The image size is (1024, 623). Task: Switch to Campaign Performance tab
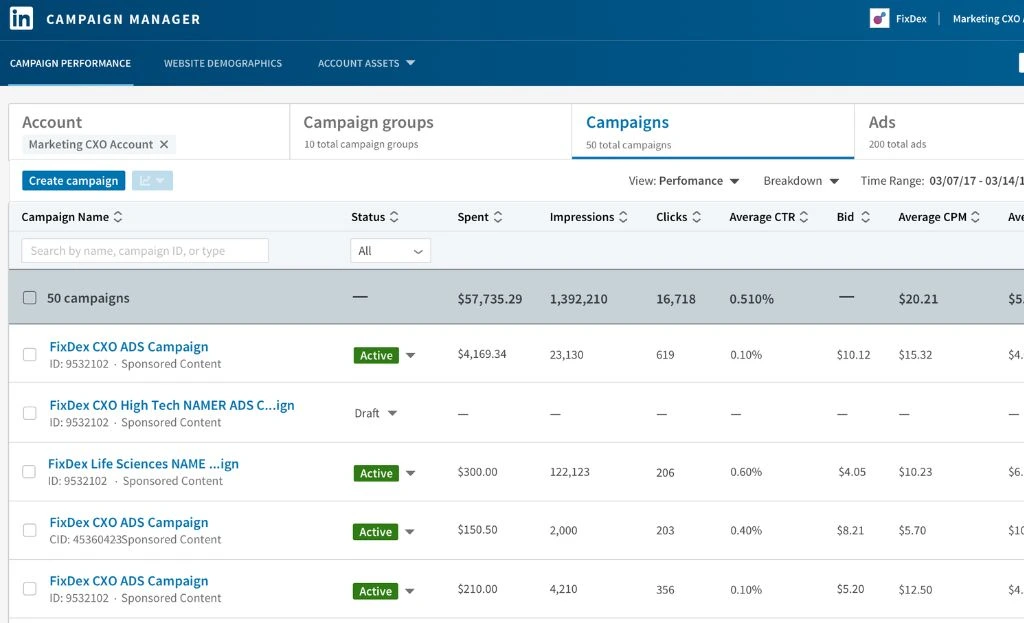(x=70, y=63)
